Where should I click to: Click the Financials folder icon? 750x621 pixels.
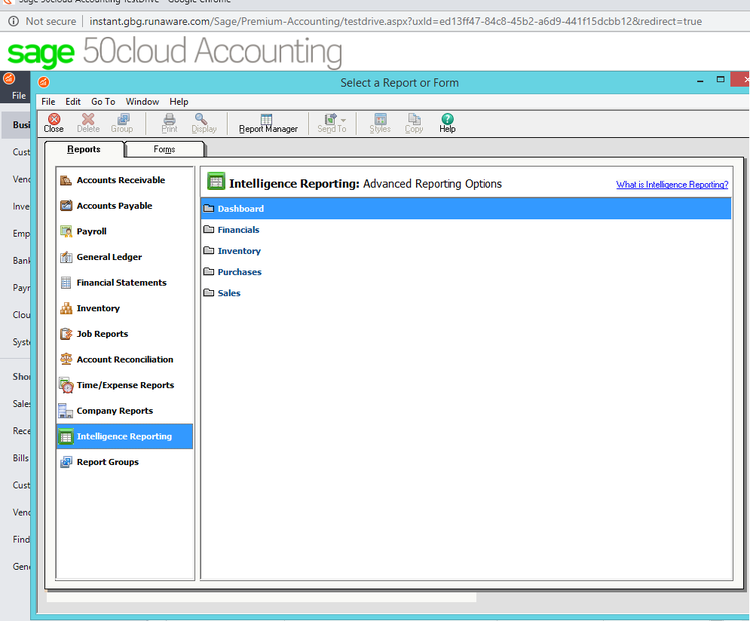209,229
